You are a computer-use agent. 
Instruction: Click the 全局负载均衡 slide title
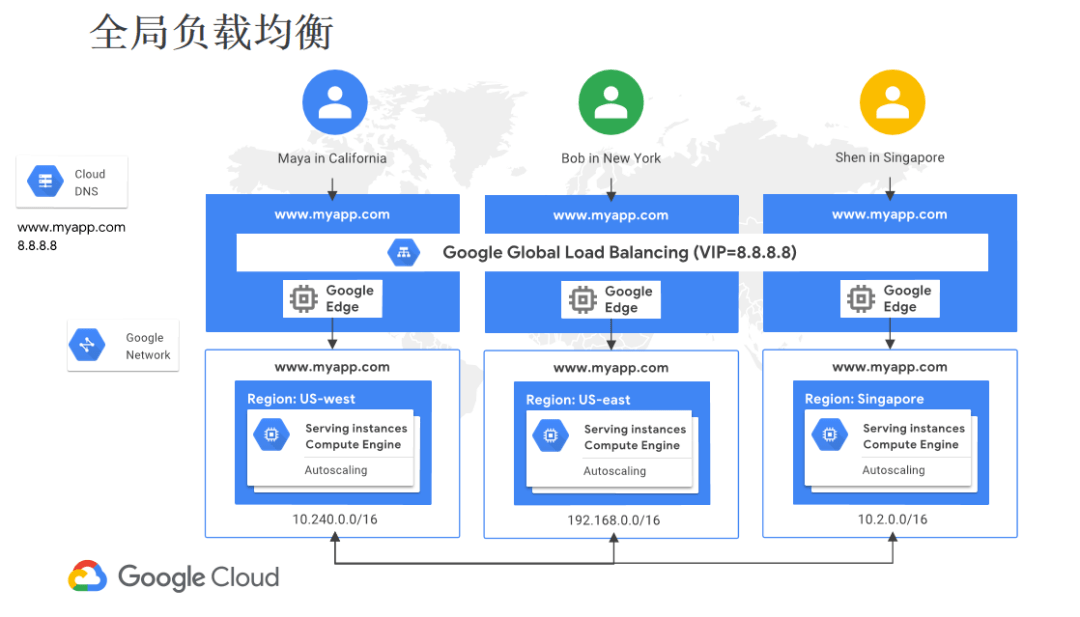tap(211, 32)
